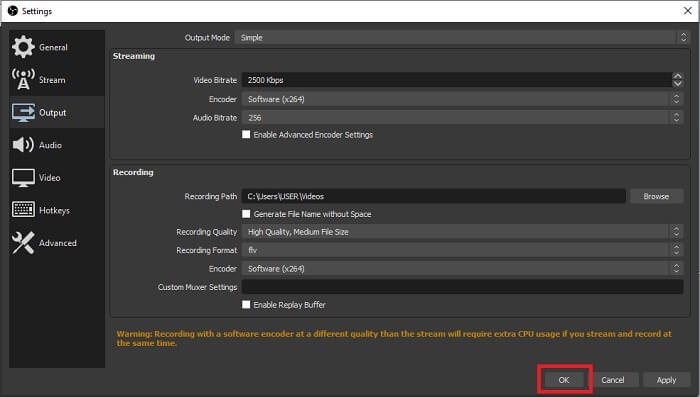Click the orange software encoder warning text

[394, 338]
